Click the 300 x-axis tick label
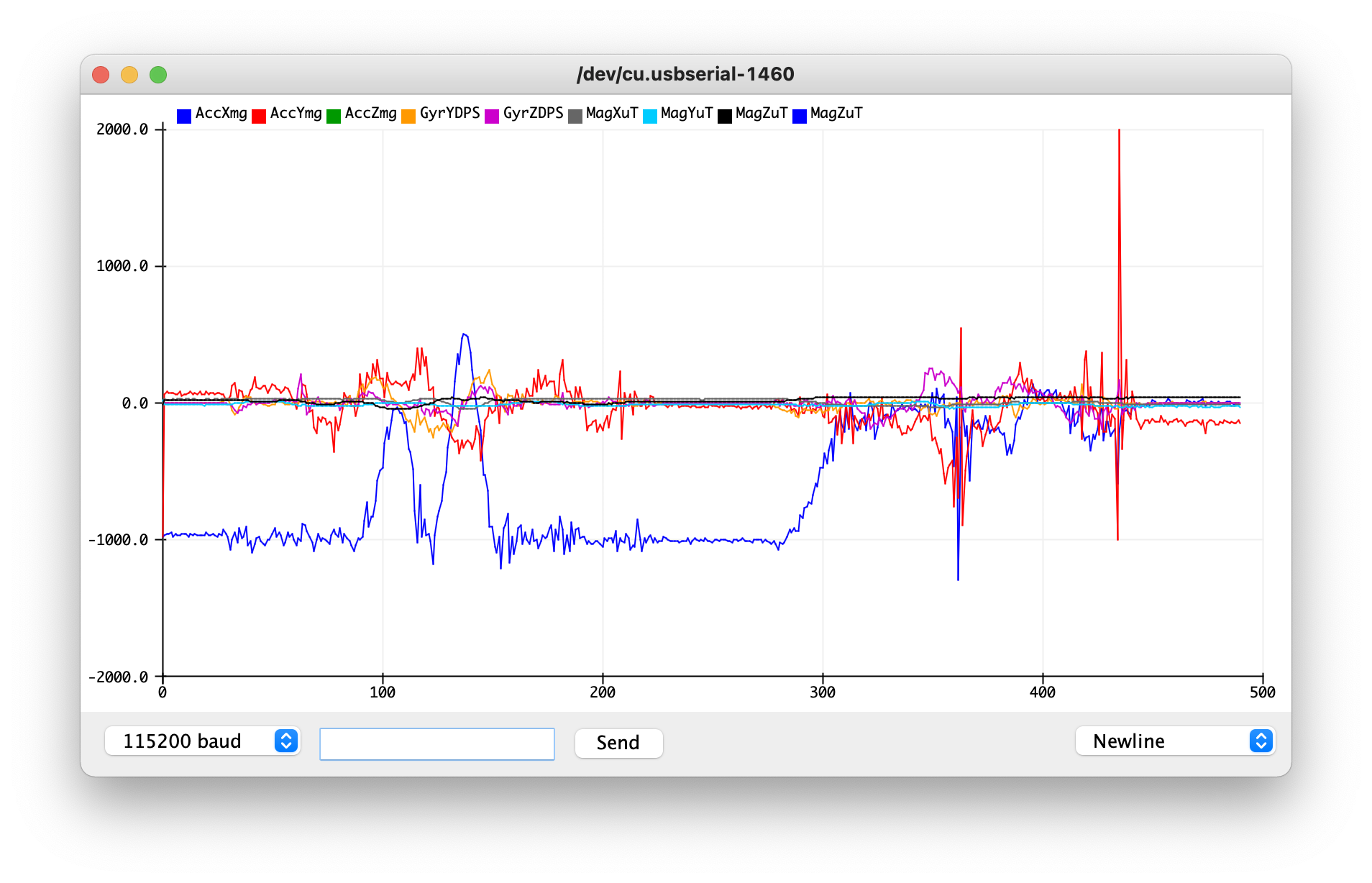Screen dimensions: 1372x883 tap(823, 692)
